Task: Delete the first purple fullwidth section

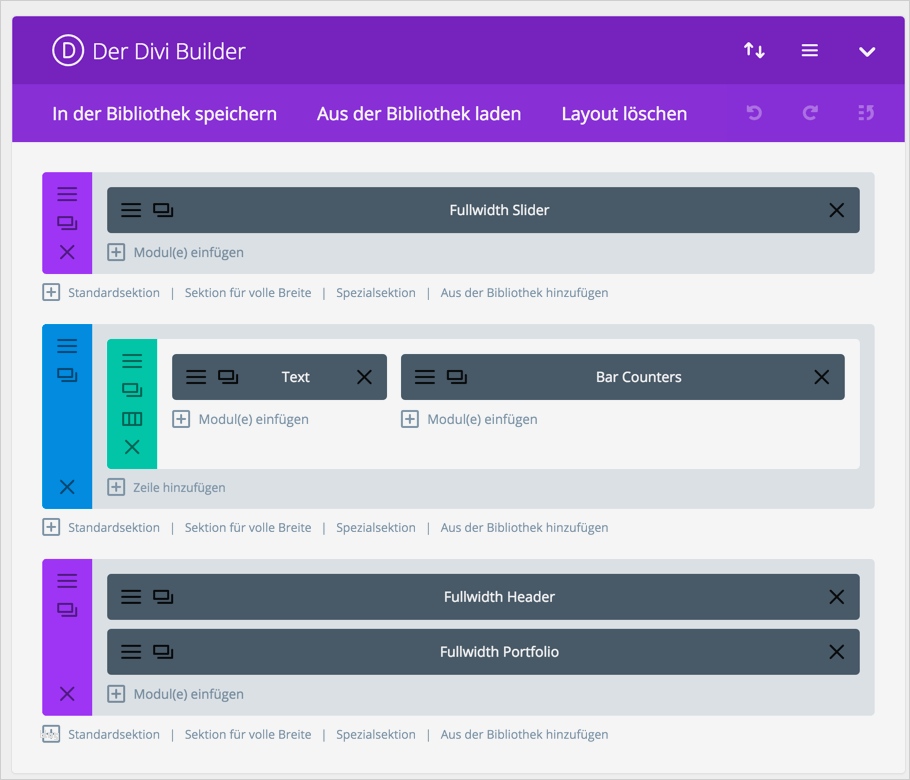Action: coord(67,252)
